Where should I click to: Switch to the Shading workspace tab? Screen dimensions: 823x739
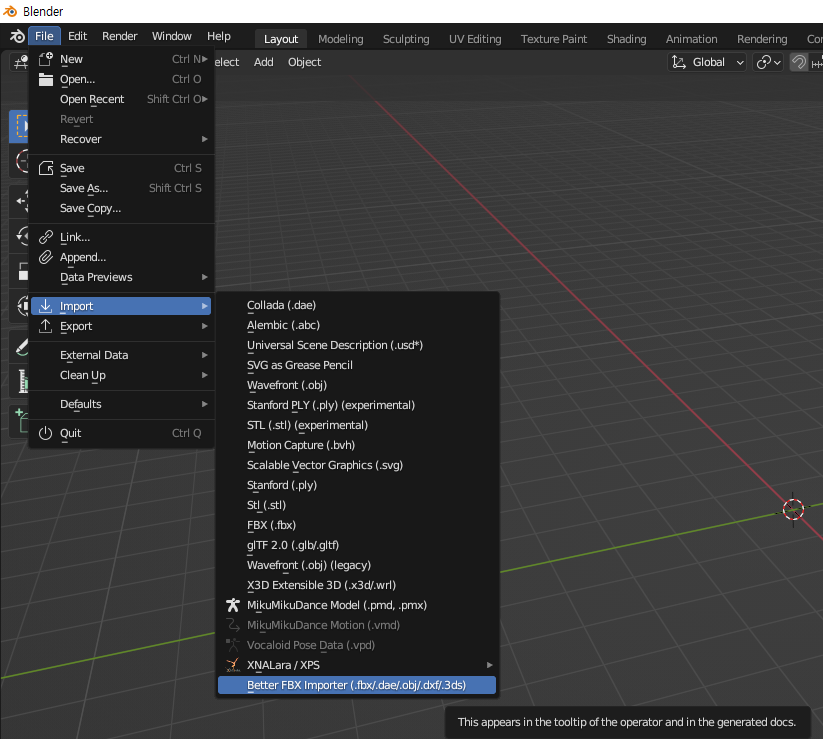[627, 39]
